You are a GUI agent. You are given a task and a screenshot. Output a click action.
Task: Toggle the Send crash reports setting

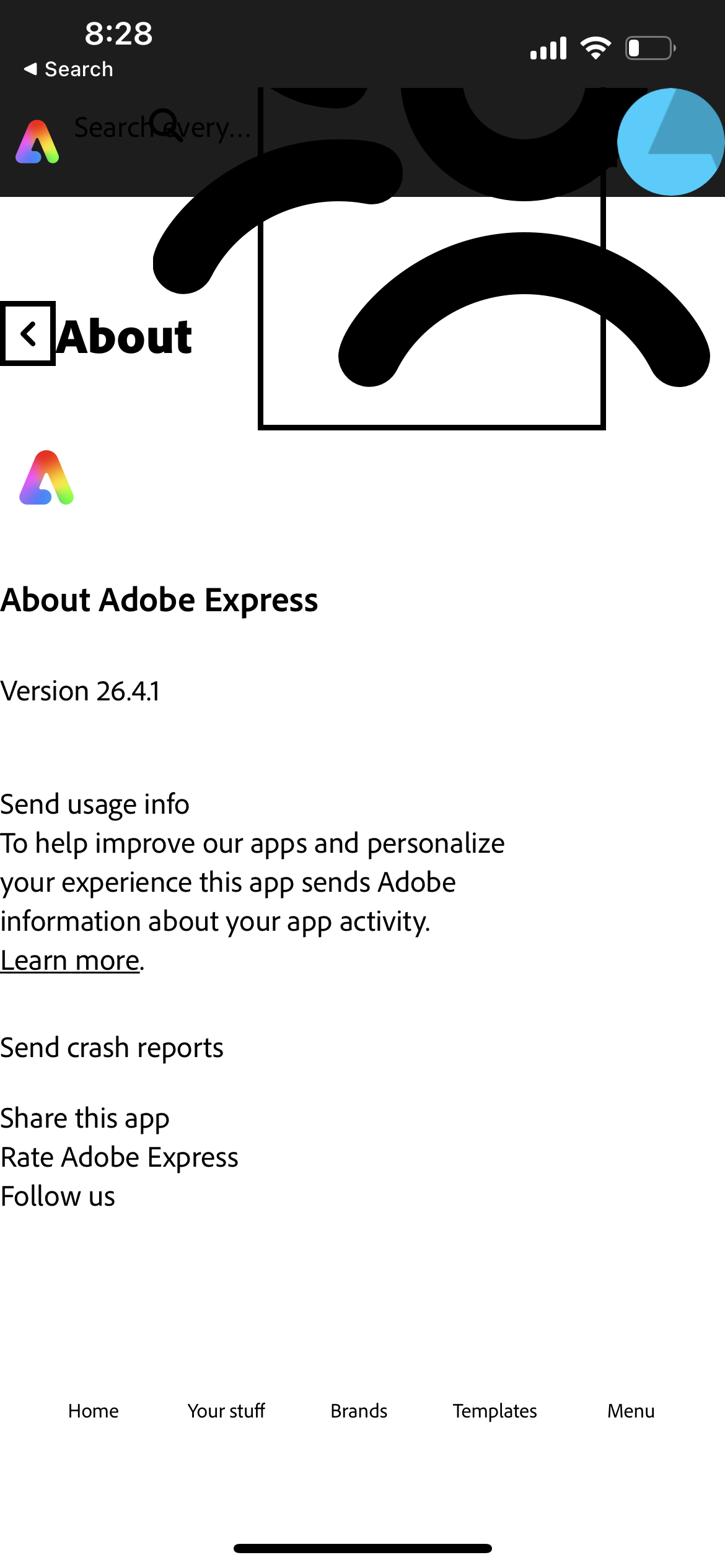(112, 1048)
